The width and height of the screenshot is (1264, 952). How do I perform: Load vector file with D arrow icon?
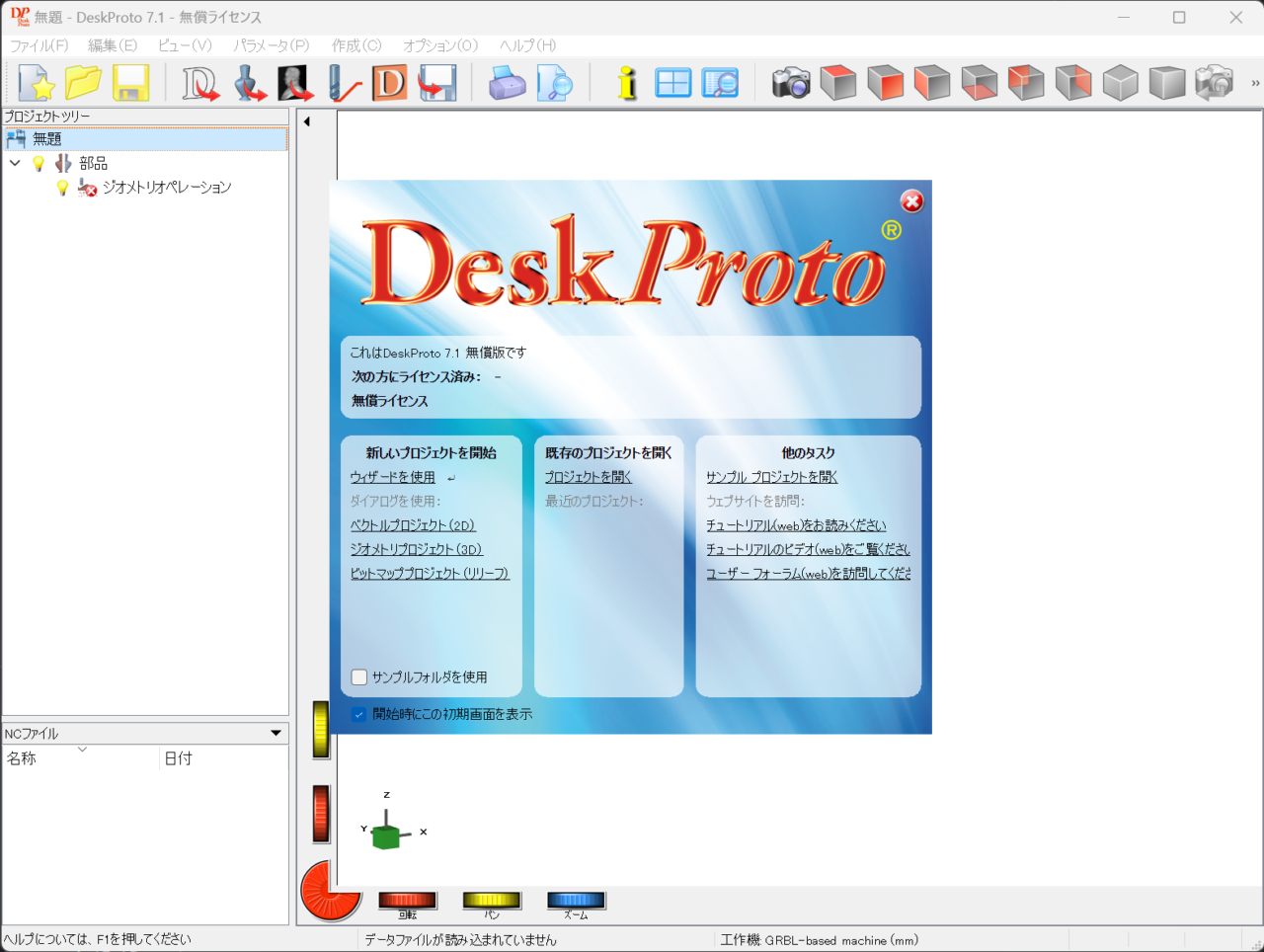pos(201,83)
